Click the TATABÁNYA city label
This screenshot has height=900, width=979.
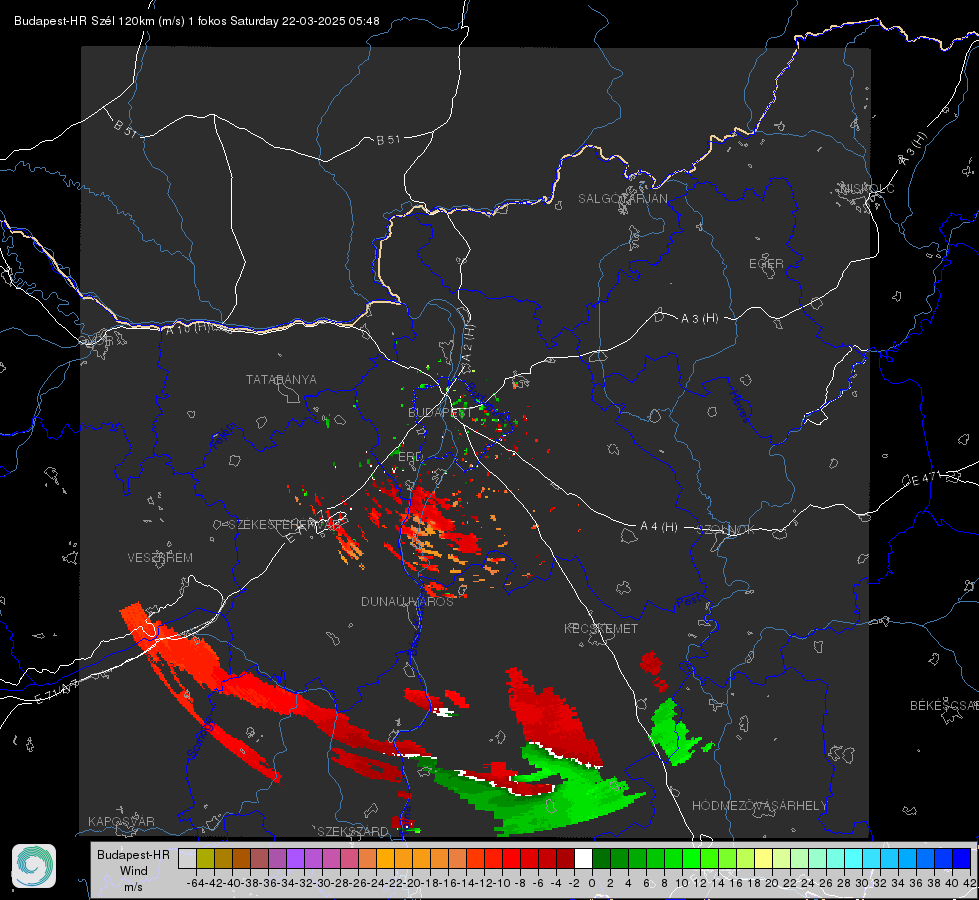pos(281,380)
